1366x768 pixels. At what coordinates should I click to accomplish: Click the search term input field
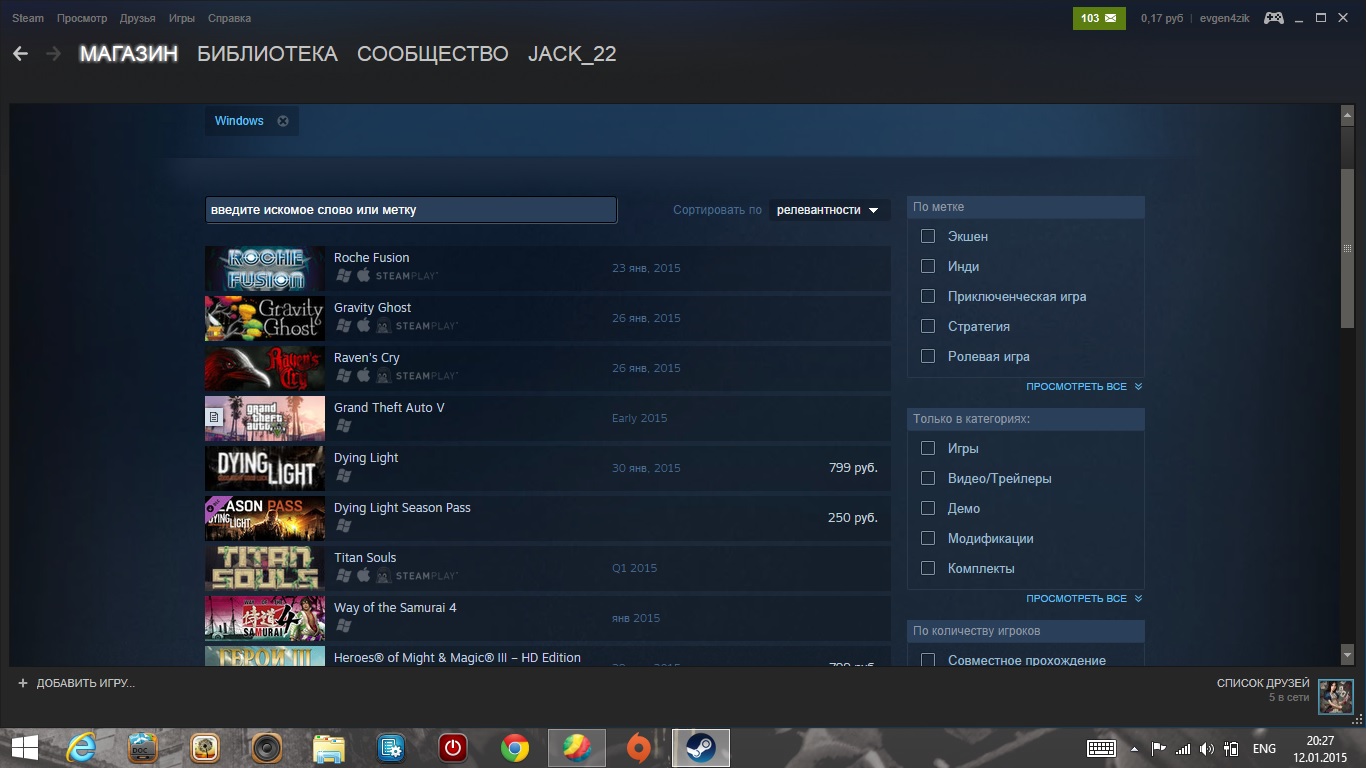[410, 210]
